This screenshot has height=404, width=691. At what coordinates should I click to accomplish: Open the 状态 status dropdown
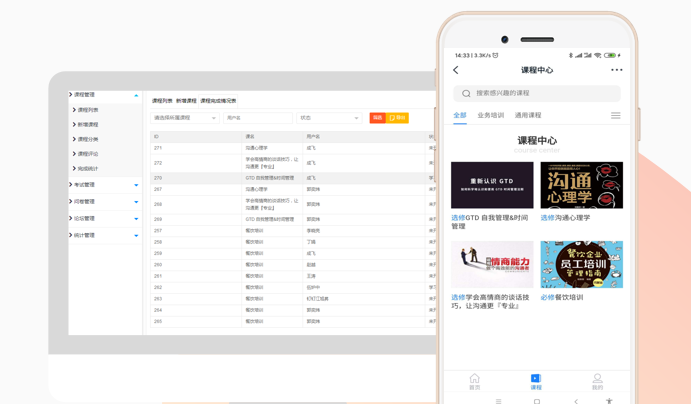328,118
